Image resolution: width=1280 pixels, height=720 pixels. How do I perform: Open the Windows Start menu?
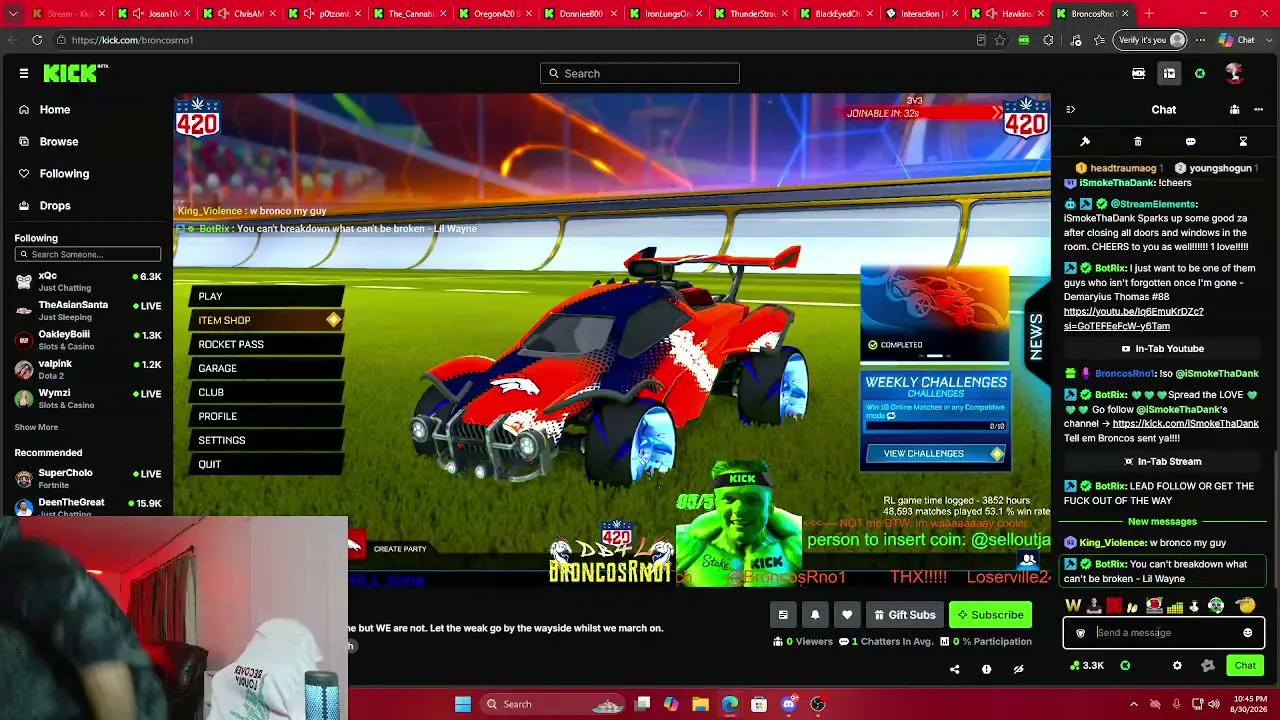pyautogui.click(x=463, y=704)
